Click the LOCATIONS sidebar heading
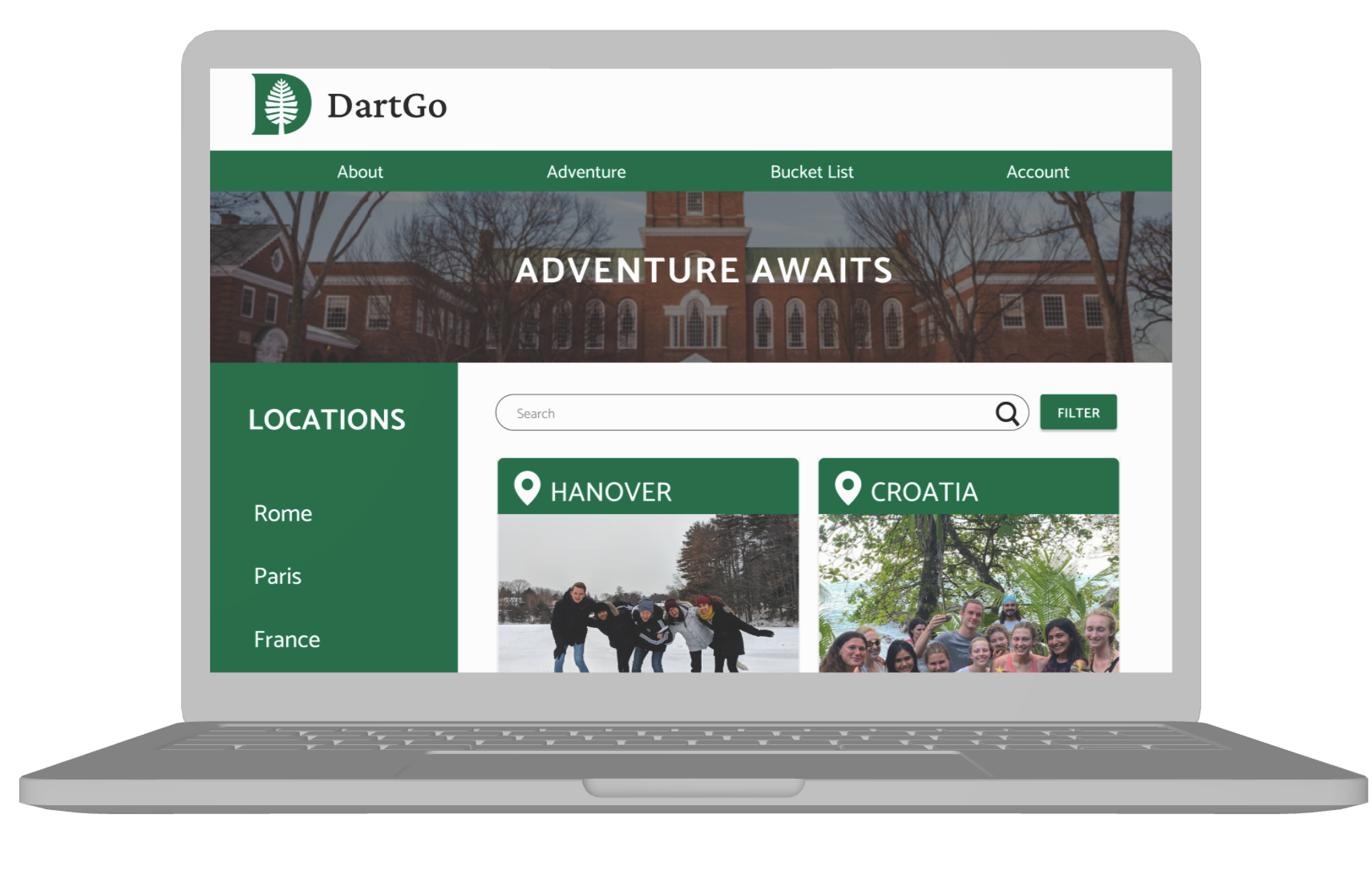This screenshot has height=879, width=1372. tap(327, 419)
